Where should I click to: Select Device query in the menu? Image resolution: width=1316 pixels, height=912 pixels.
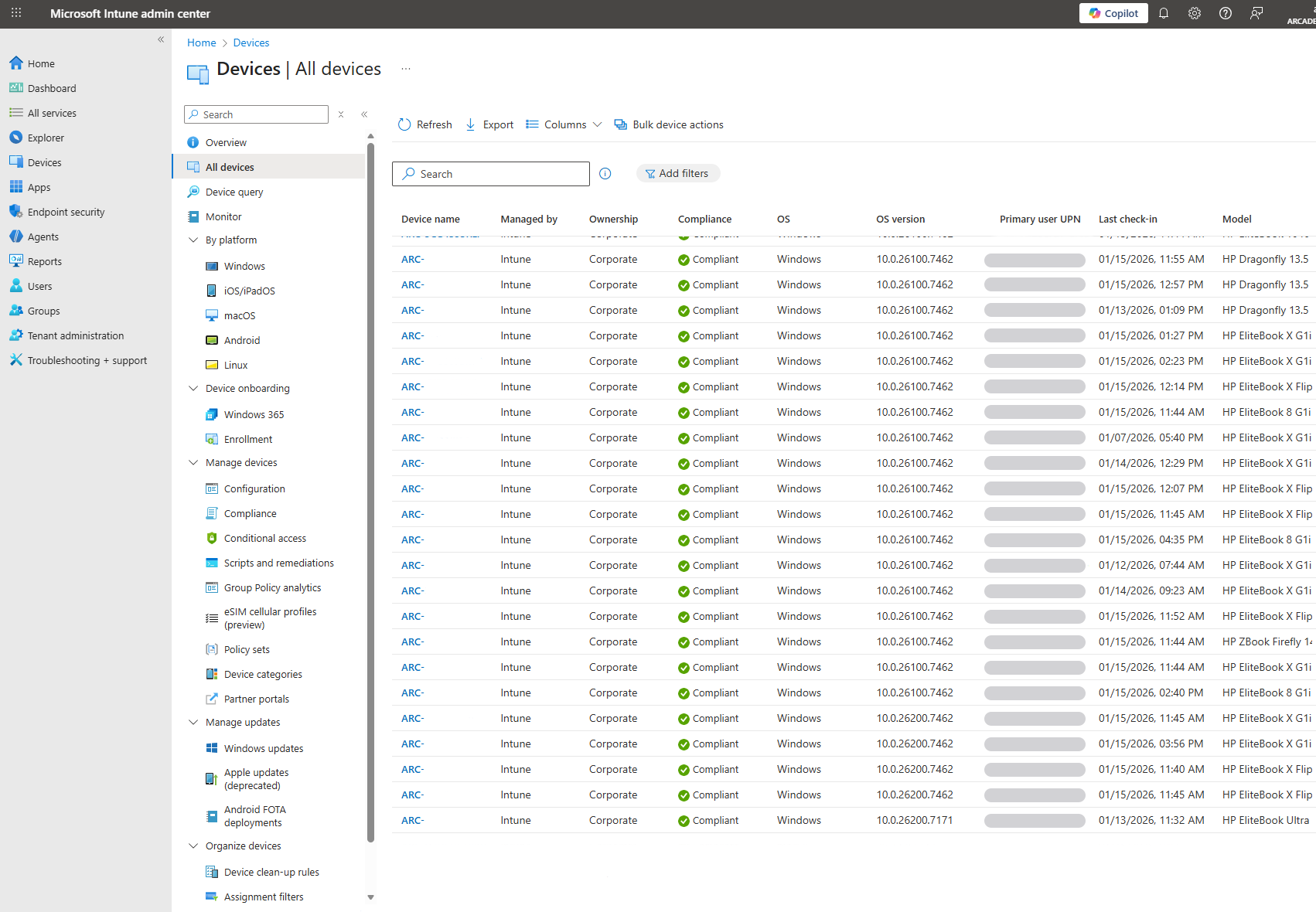[x=233, y=192]
